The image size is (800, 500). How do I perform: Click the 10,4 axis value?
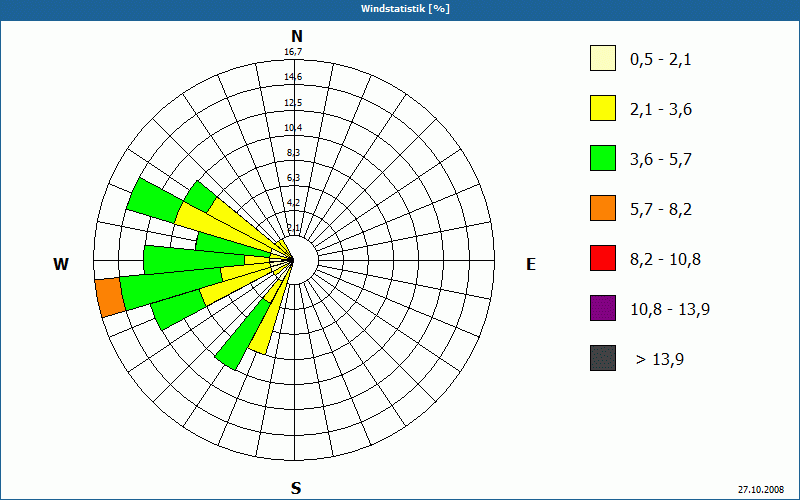tap(293, 128)
